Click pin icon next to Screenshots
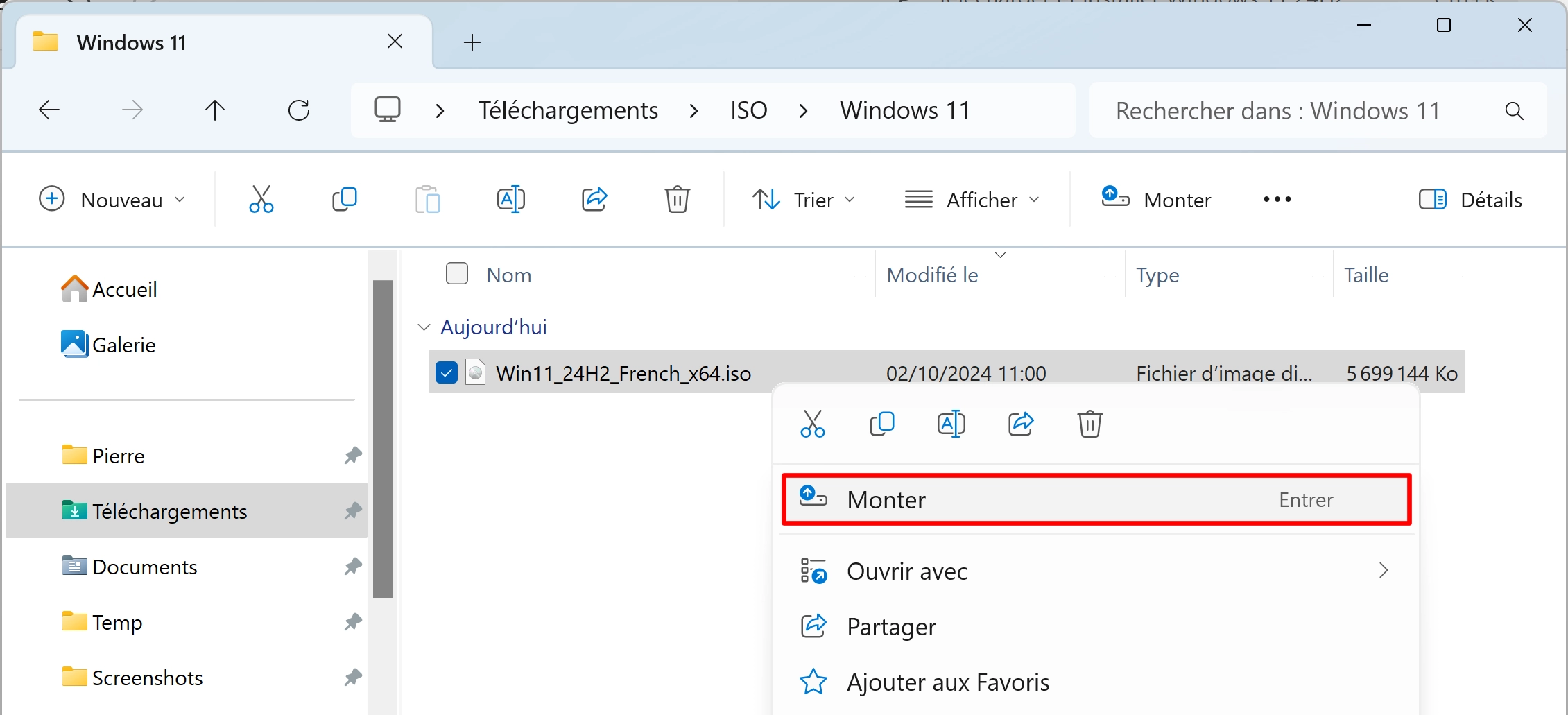 click(x=353, y=678)
